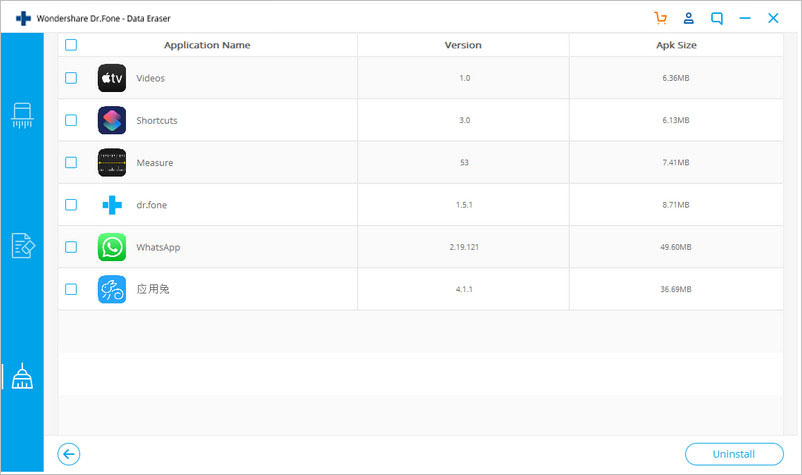
Task: Check the select-all applications checkbox
Action: [x=71, y=45]
